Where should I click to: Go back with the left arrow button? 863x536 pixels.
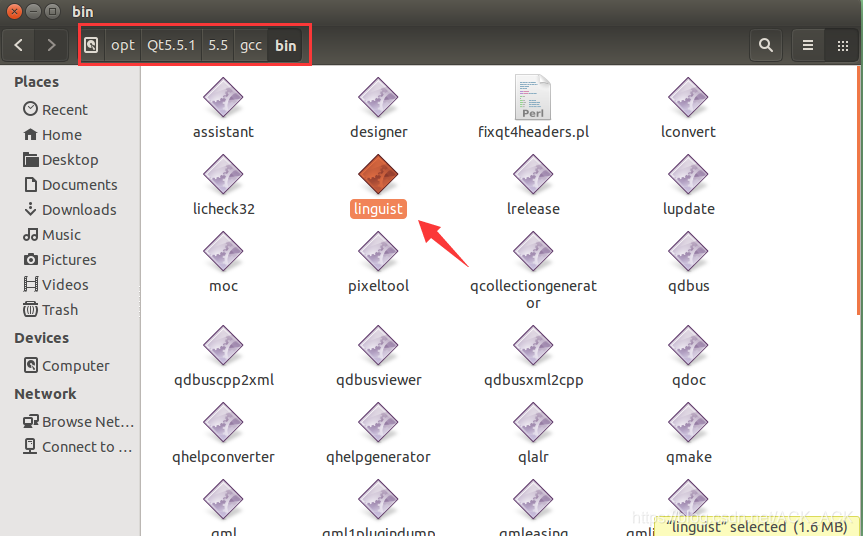[18, 45]
